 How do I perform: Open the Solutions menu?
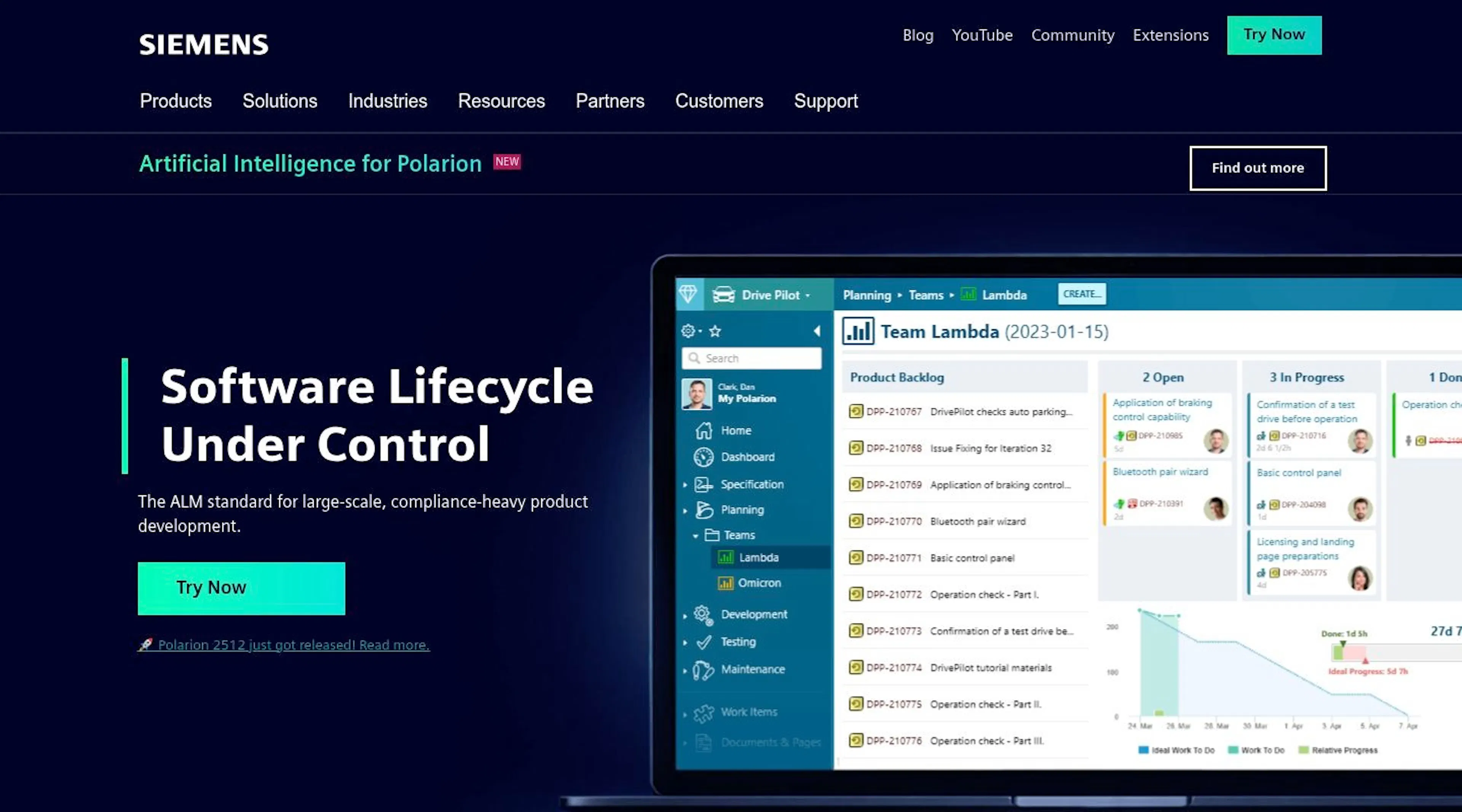point(280,101)
